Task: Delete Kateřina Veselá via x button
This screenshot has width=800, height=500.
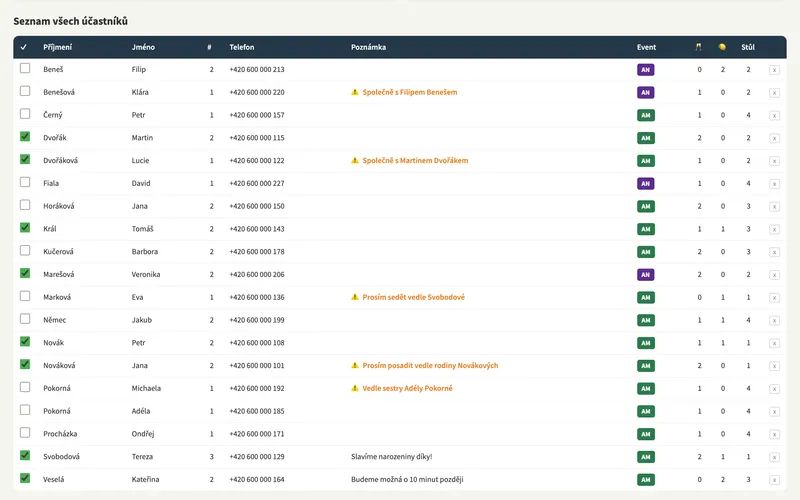Action: pos(774,480)
